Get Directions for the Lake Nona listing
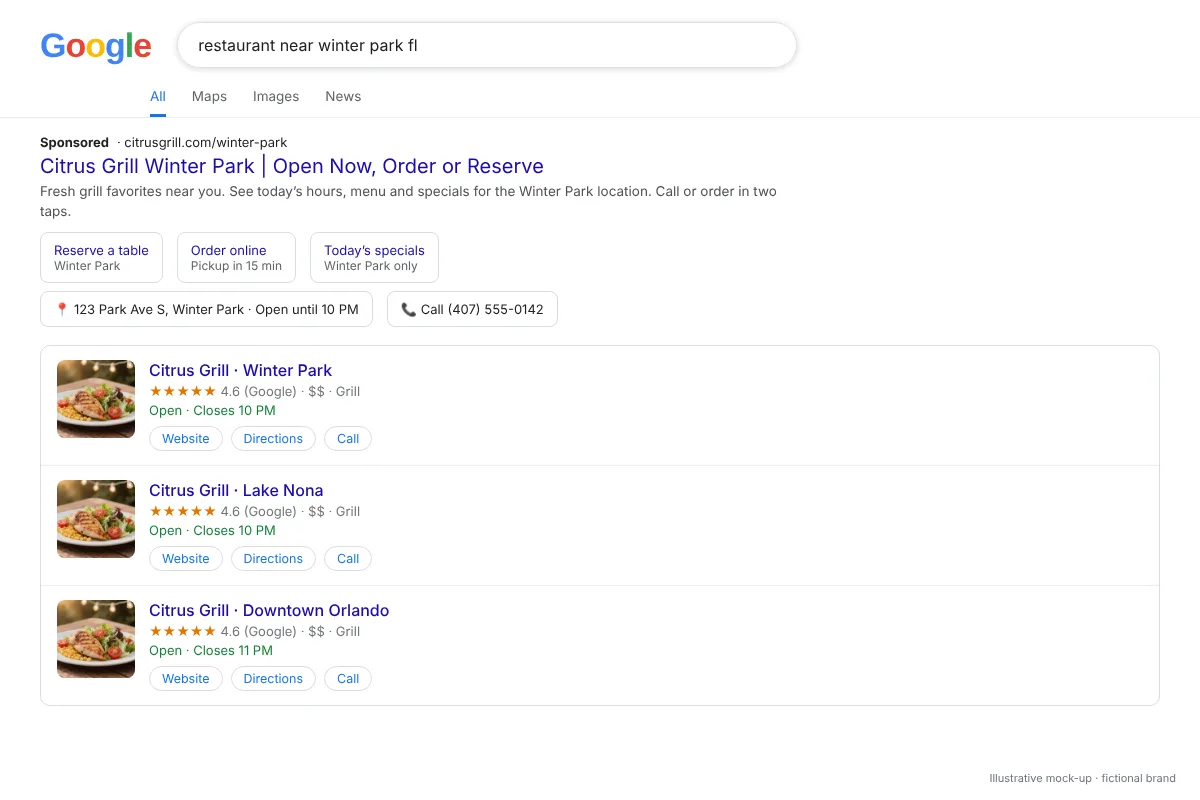1200x800 pixels. [x=273, y=558]
